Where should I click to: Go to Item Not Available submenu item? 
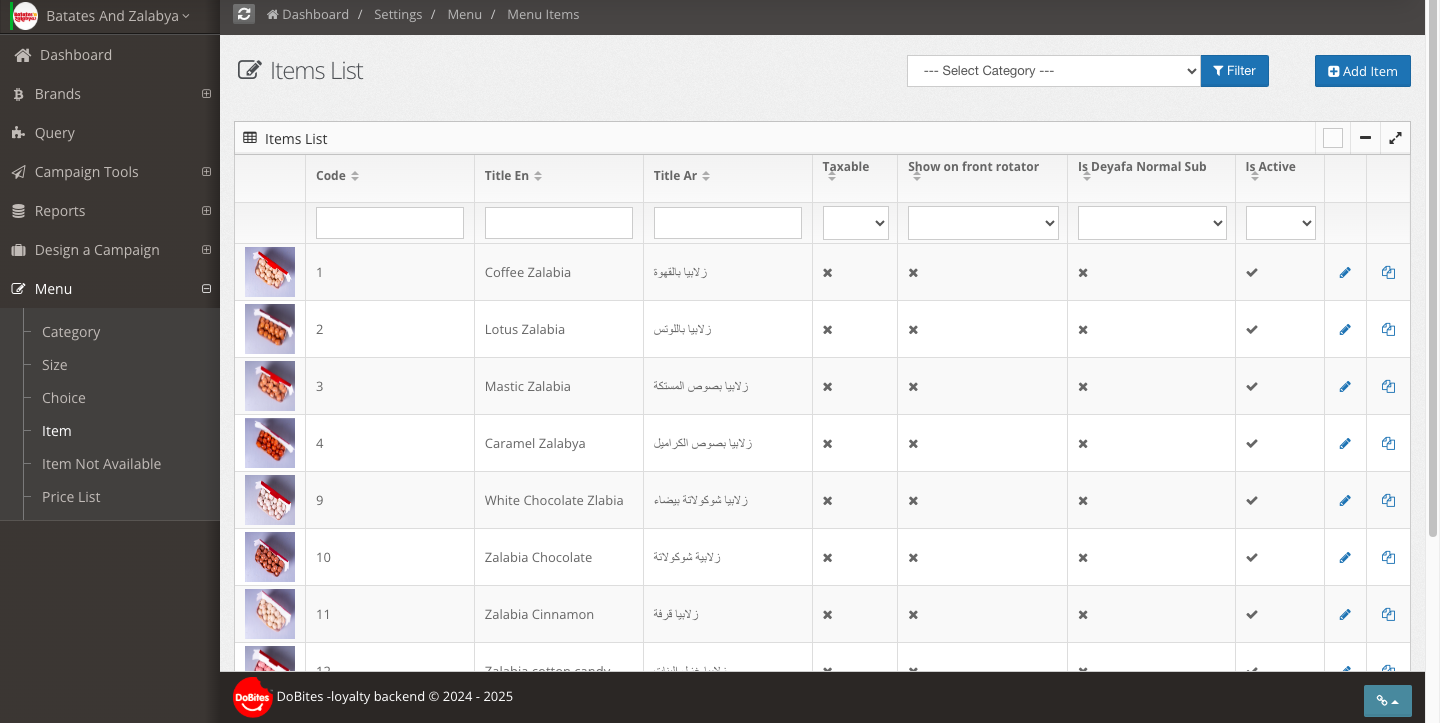point(101,464)
